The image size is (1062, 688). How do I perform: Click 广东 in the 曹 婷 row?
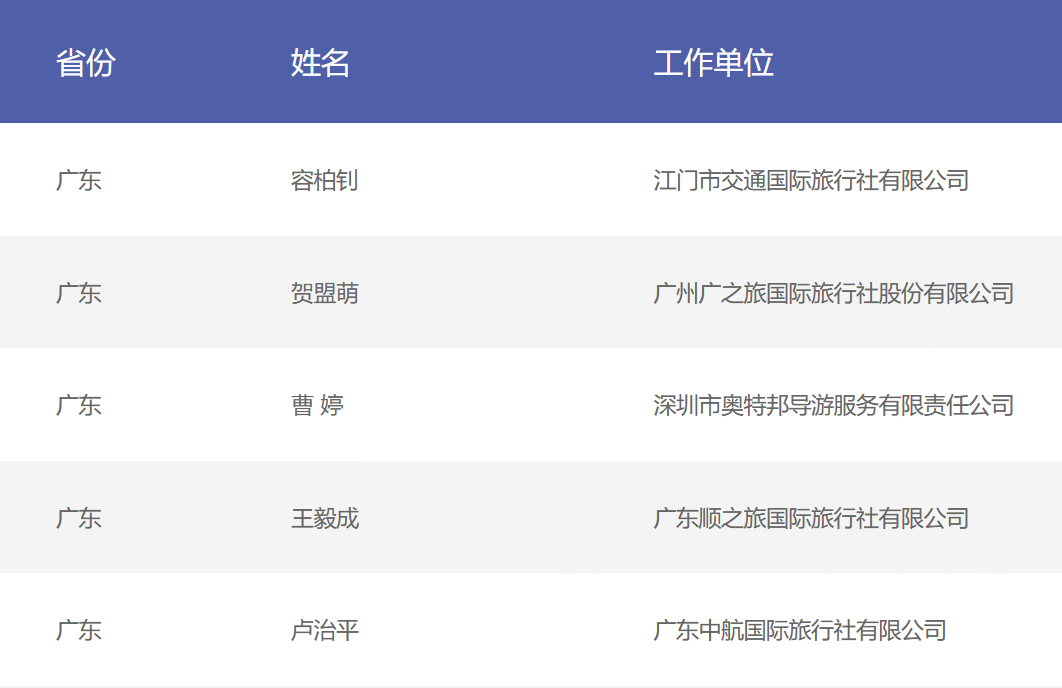[x=79, y=405]
